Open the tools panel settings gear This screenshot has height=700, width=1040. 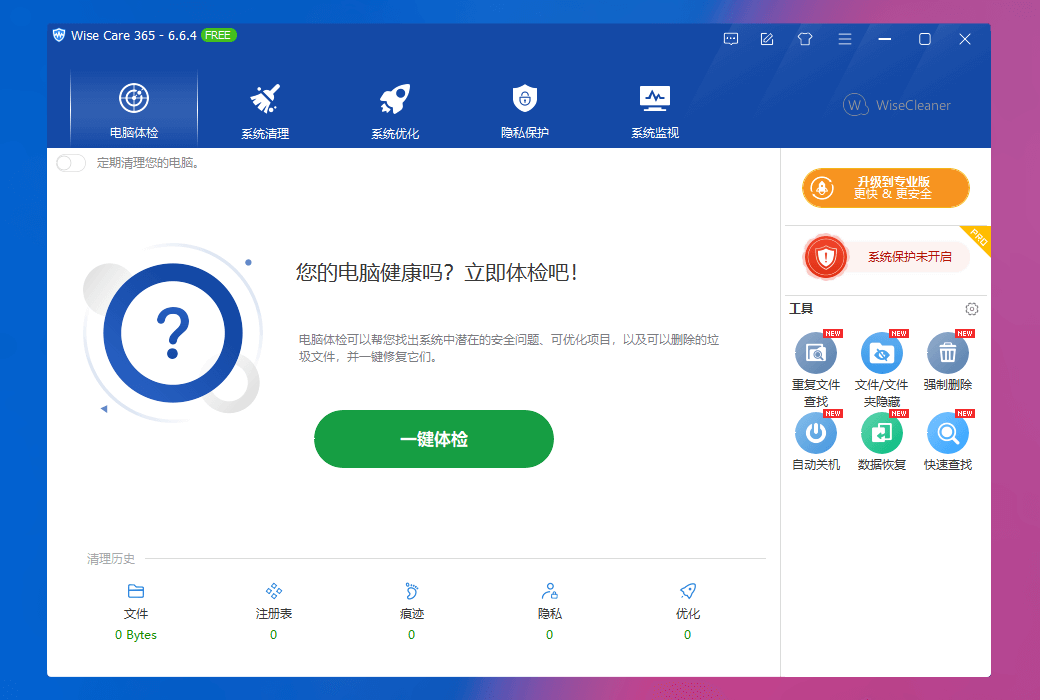(x=971, y=309)
